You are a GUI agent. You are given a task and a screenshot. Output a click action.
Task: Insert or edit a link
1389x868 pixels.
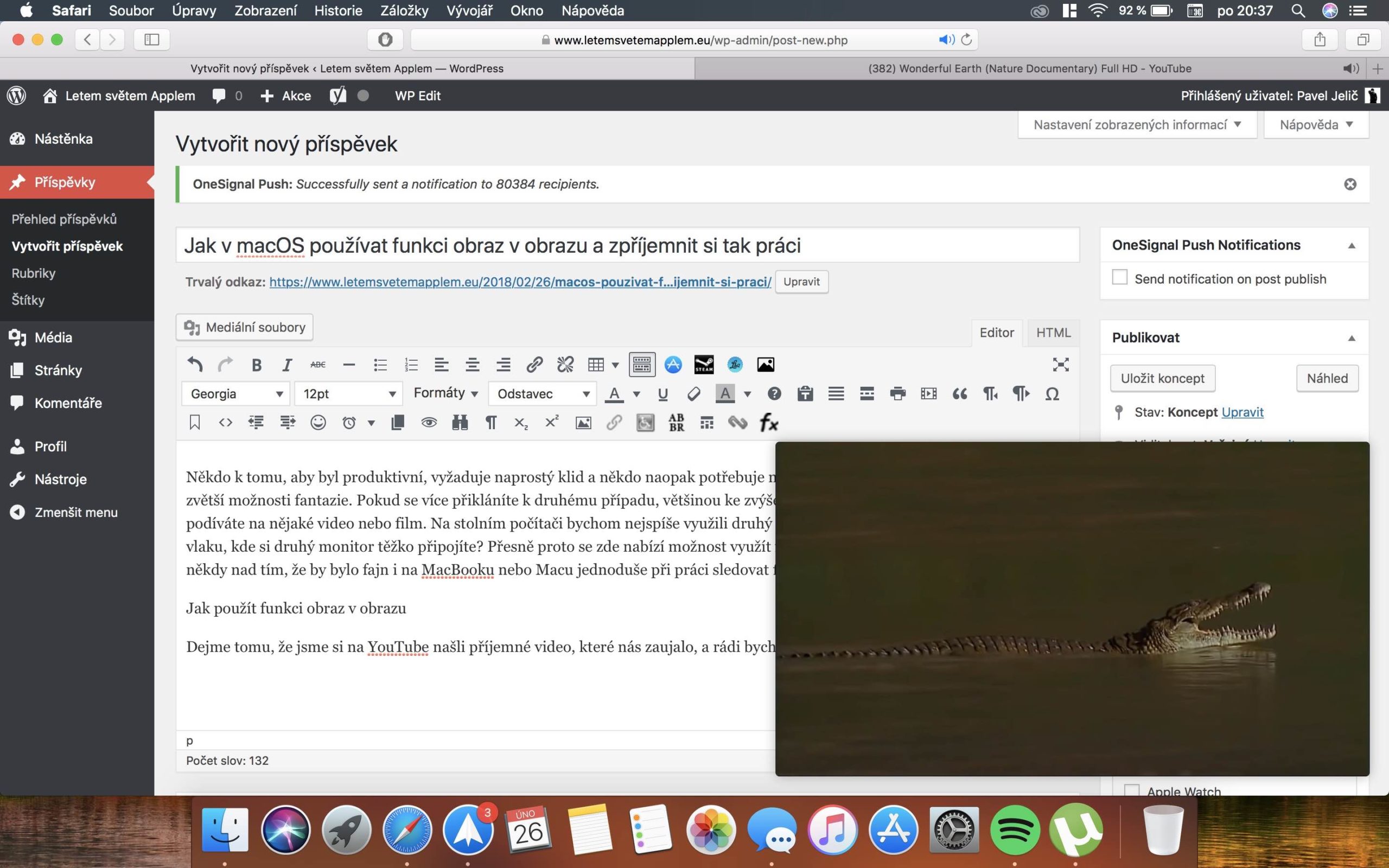tap(534, 365)
